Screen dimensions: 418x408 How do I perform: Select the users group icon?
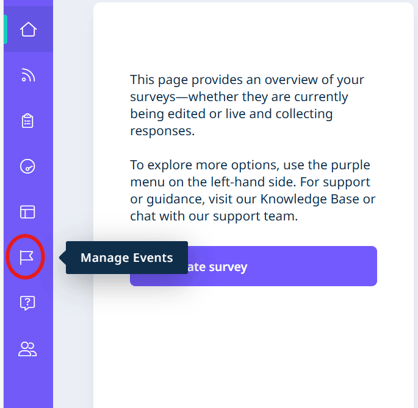pos(27,349)
